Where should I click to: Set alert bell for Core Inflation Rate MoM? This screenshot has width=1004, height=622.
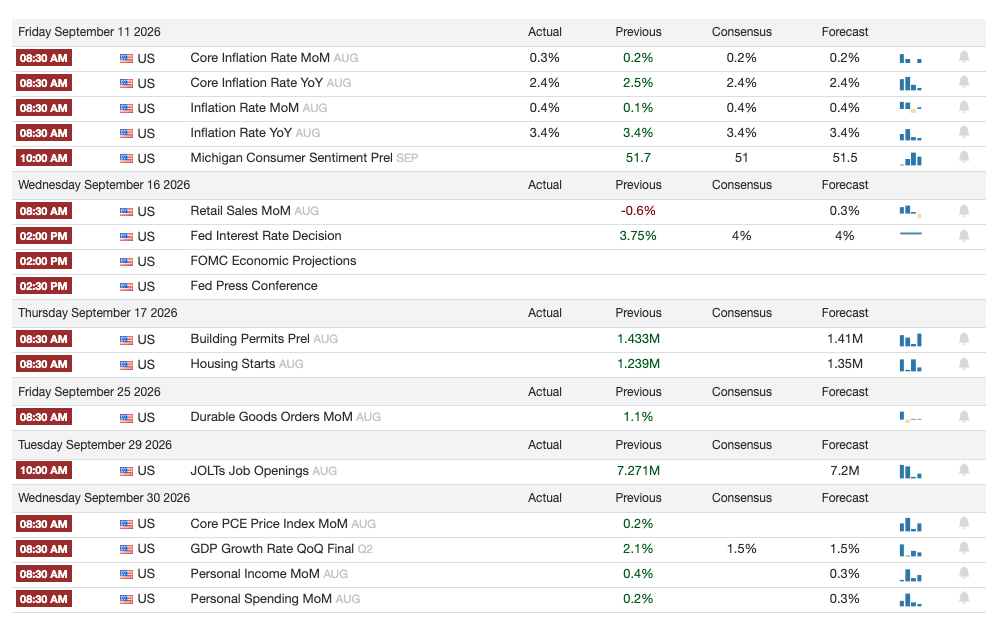click(964, 58)
